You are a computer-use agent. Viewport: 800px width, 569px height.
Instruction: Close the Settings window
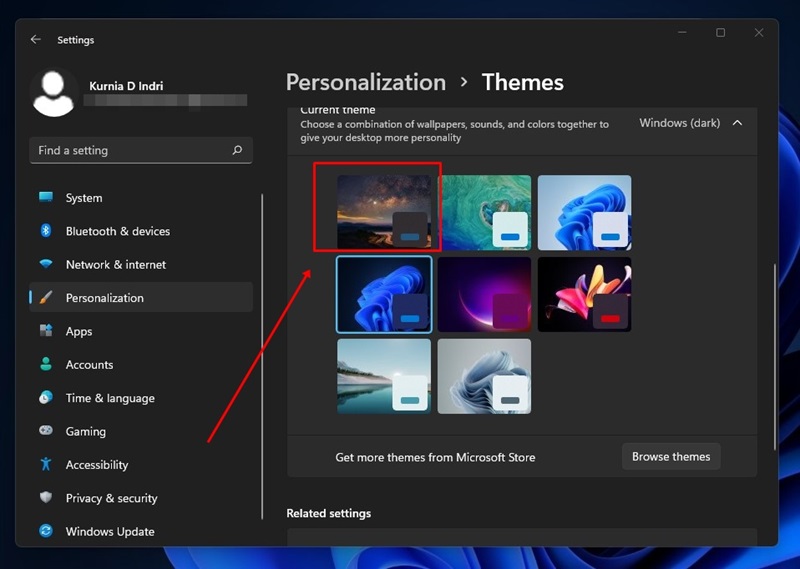click(759, 33)
